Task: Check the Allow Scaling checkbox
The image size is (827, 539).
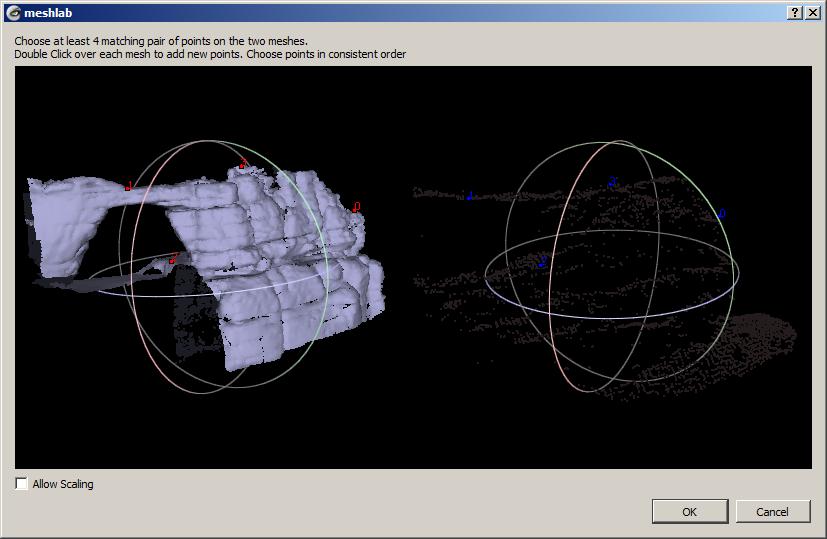Action: (x=22, y=484)
